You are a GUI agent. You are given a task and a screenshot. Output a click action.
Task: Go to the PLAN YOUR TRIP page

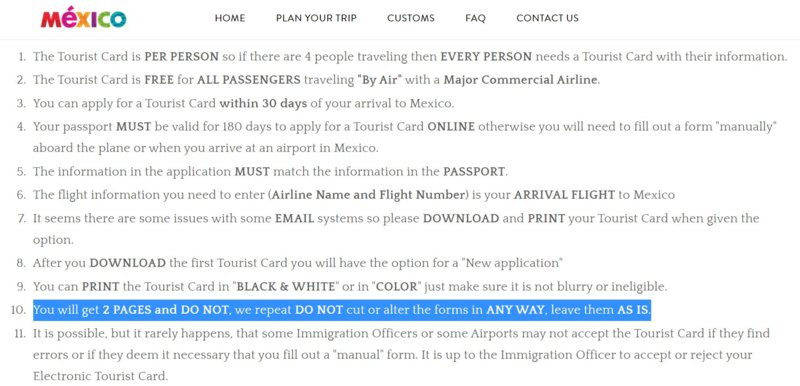pos(316,18)
